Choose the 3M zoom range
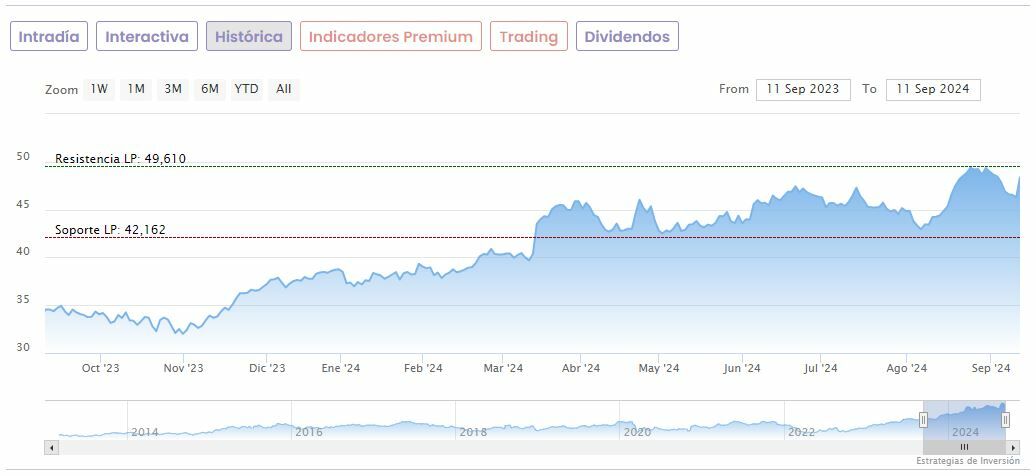 click(173, 89)
